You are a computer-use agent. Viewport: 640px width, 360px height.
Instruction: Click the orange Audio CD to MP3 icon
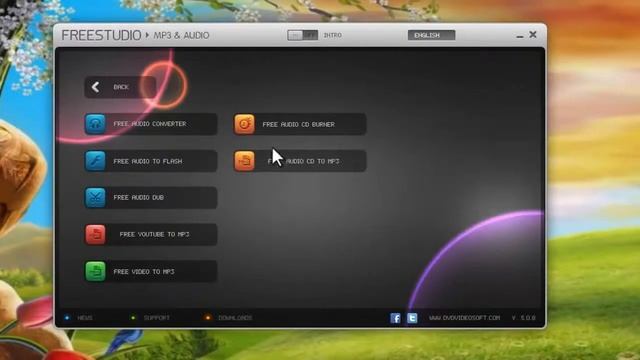pos(244,161)
